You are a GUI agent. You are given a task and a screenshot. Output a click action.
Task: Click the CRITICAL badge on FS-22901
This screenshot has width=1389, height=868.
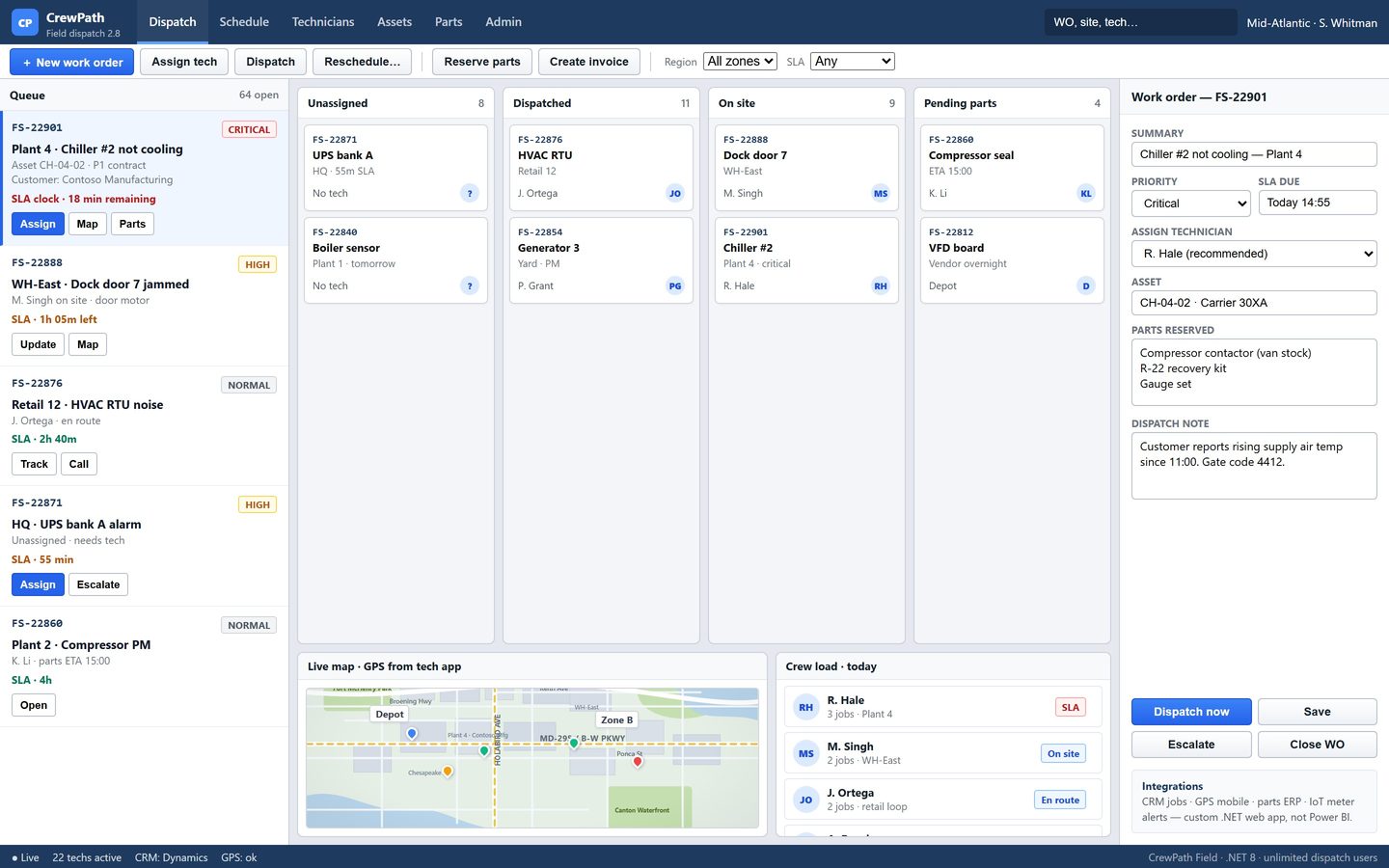click(249, 129)
